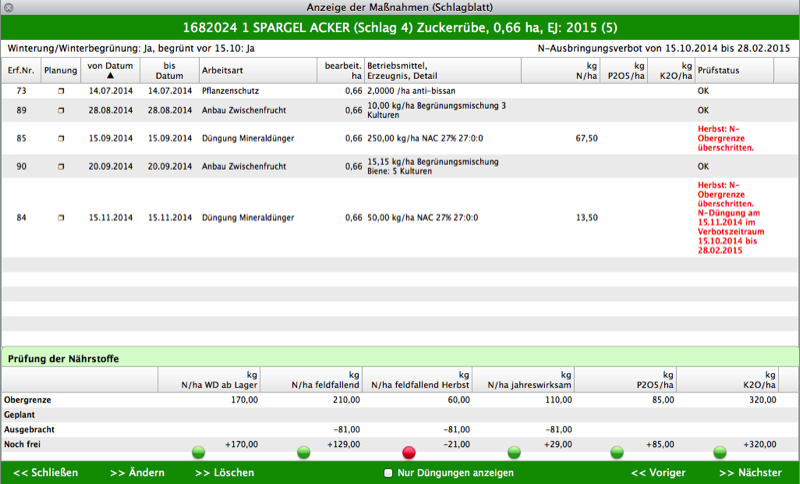Click the red indicator under feldfallend Herbst
The height and width of the screenshot is (484, 800).
click(409, 452)
